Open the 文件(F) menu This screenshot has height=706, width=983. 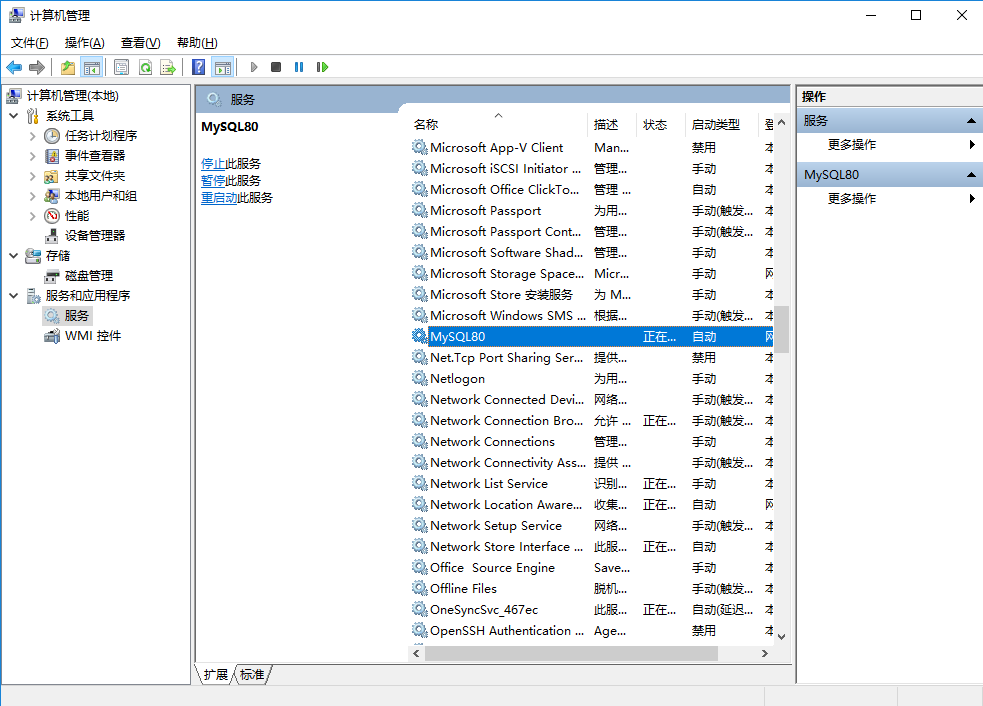(29, 43)
